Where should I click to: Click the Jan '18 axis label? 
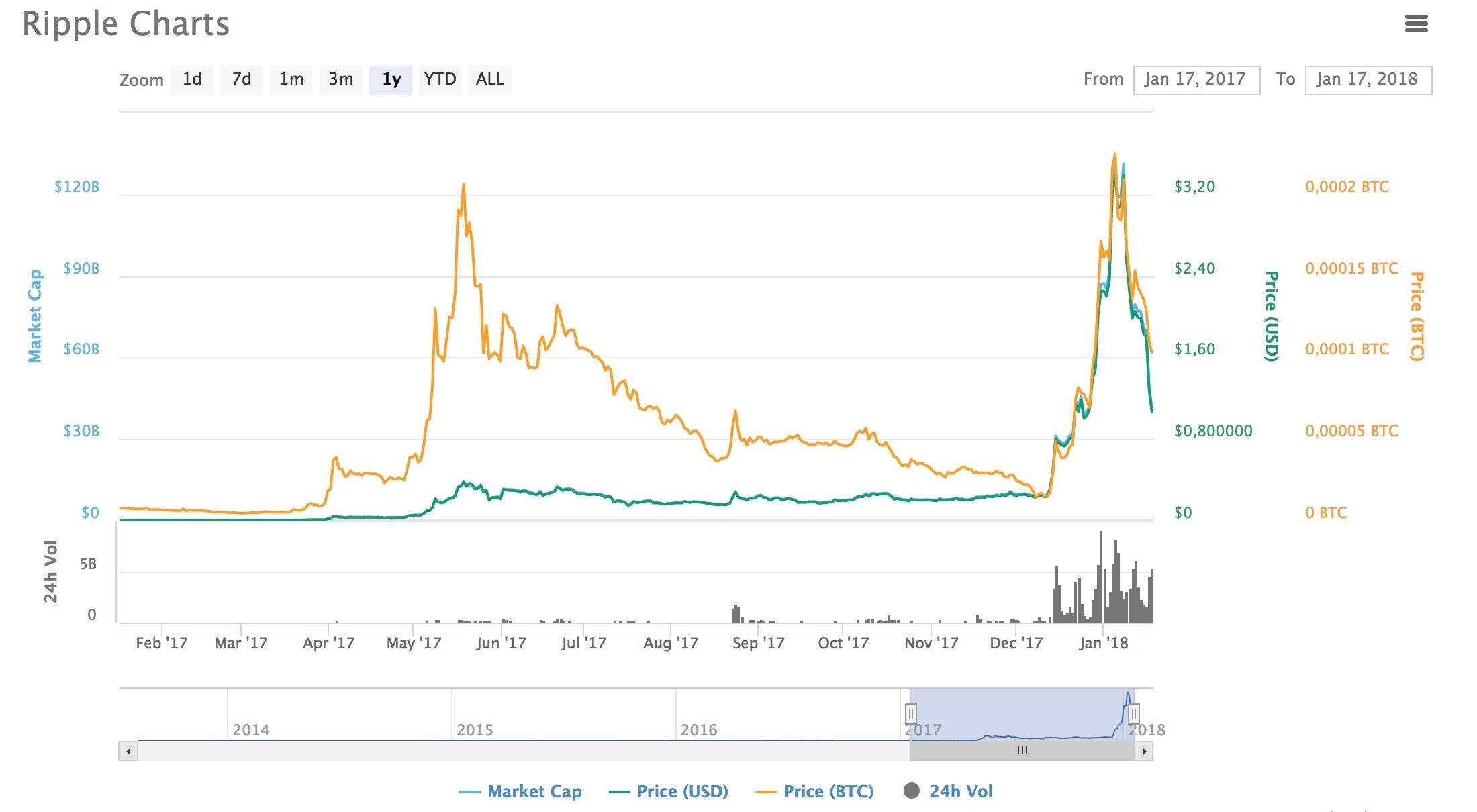pos(1103,643)
